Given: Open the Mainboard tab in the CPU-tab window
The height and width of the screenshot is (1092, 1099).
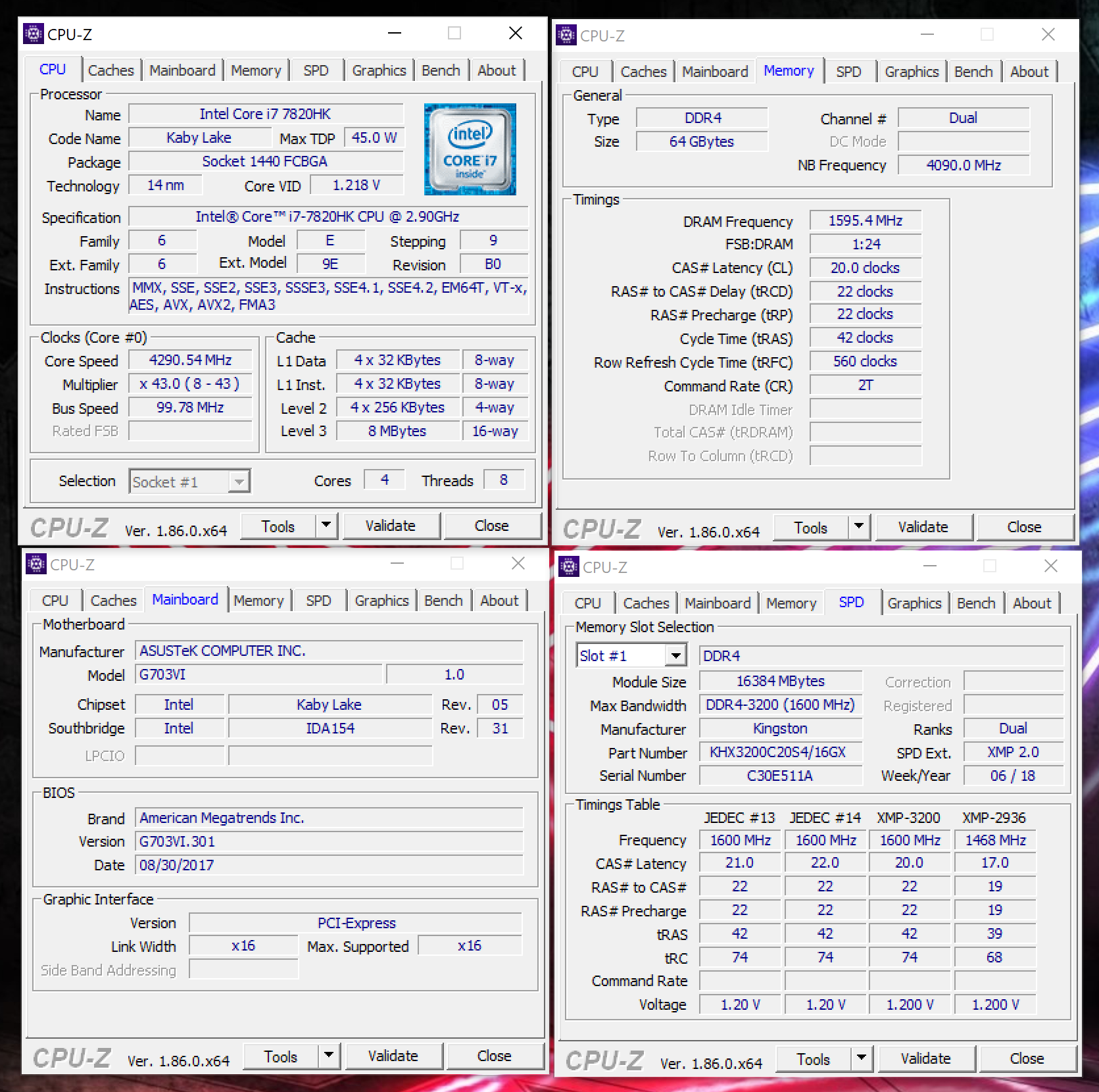Looking at the screenshot, I should pos(182,70).
